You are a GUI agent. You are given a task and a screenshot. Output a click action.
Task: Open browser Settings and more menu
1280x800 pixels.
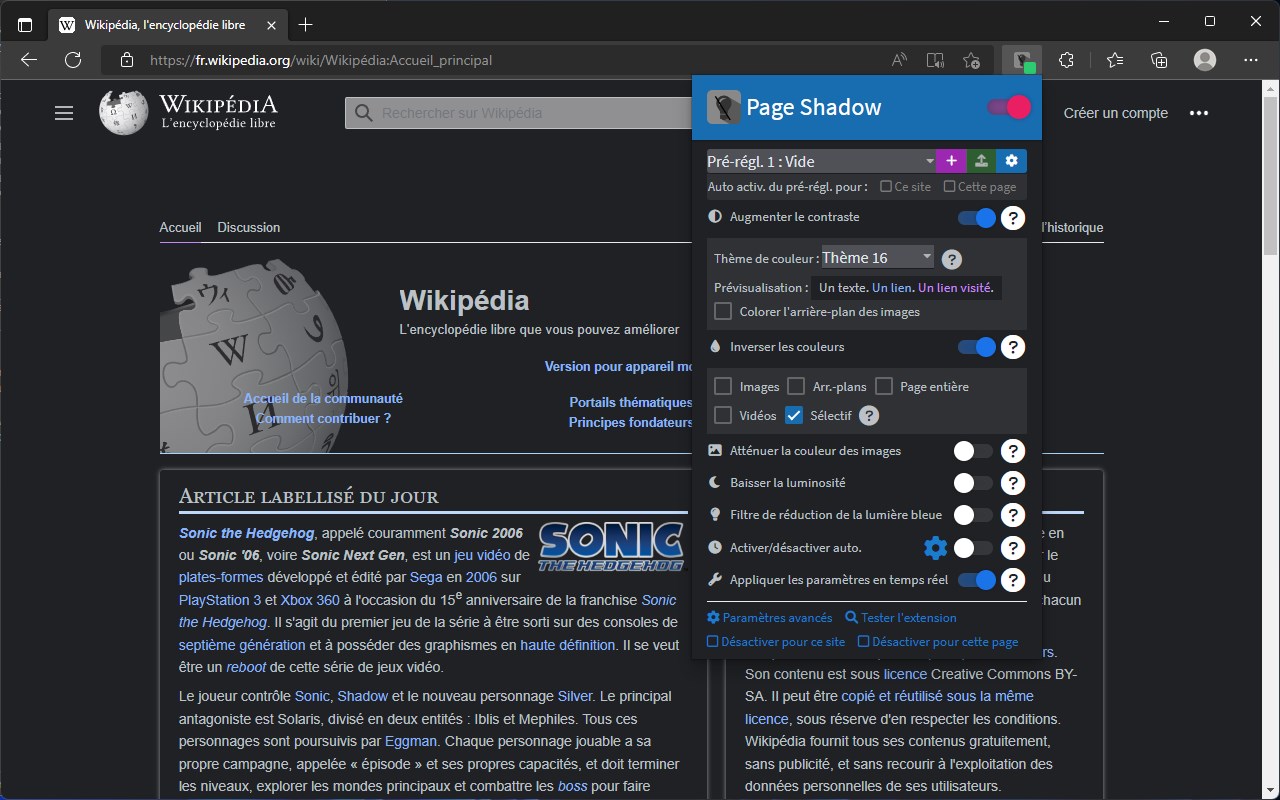(x=1249, y=60)
